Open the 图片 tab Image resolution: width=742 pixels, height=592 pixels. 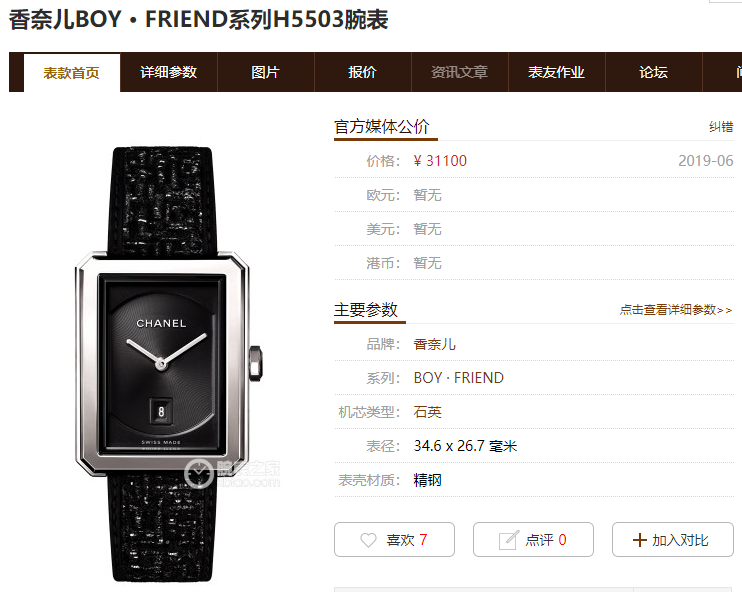(x=265, y=72)
